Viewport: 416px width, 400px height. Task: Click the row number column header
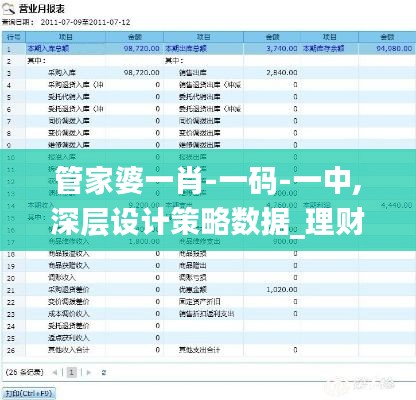[x=14, y=37]
